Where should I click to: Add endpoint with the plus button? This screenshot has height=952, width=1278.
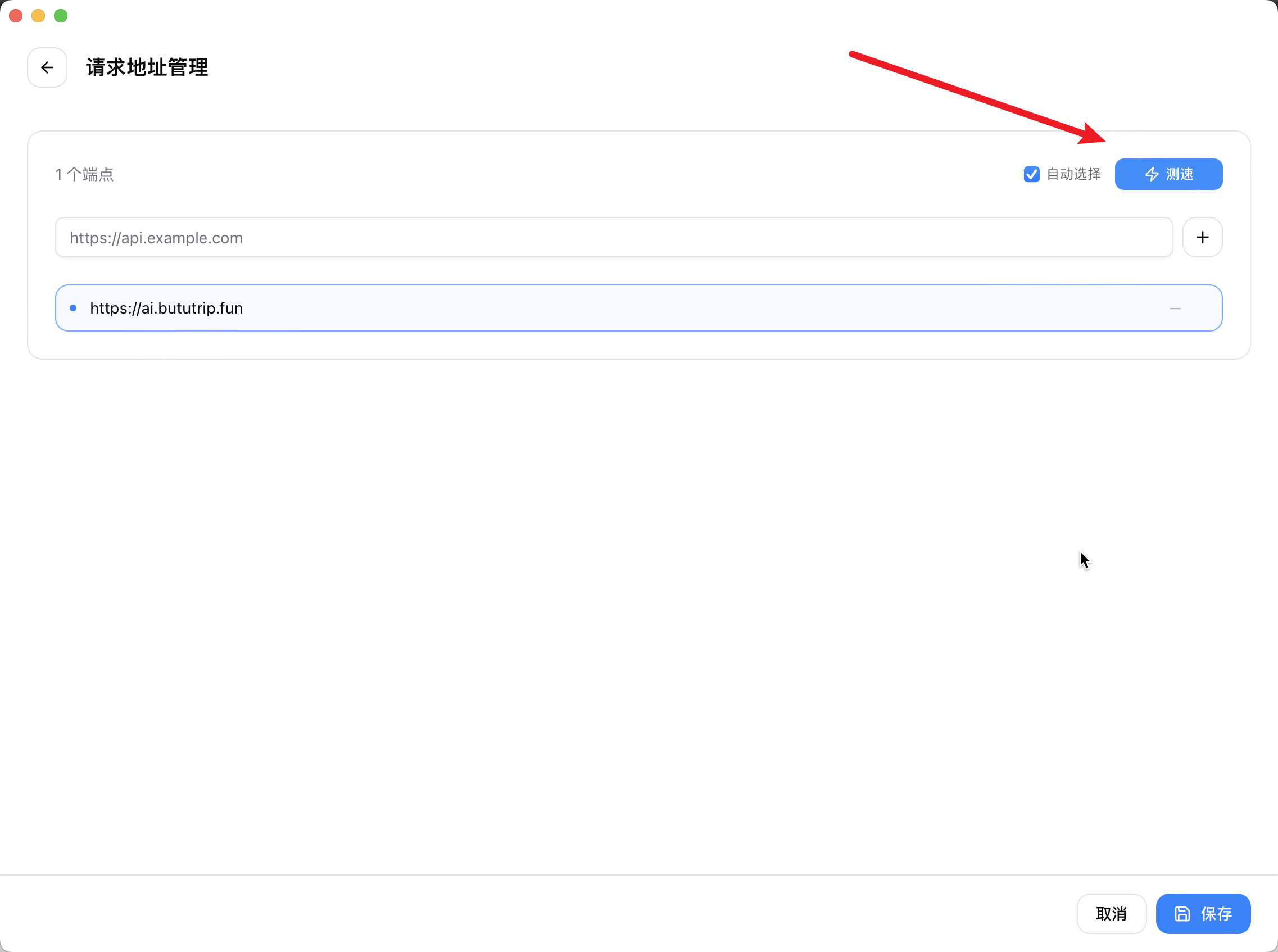(x=1202, y=237)
